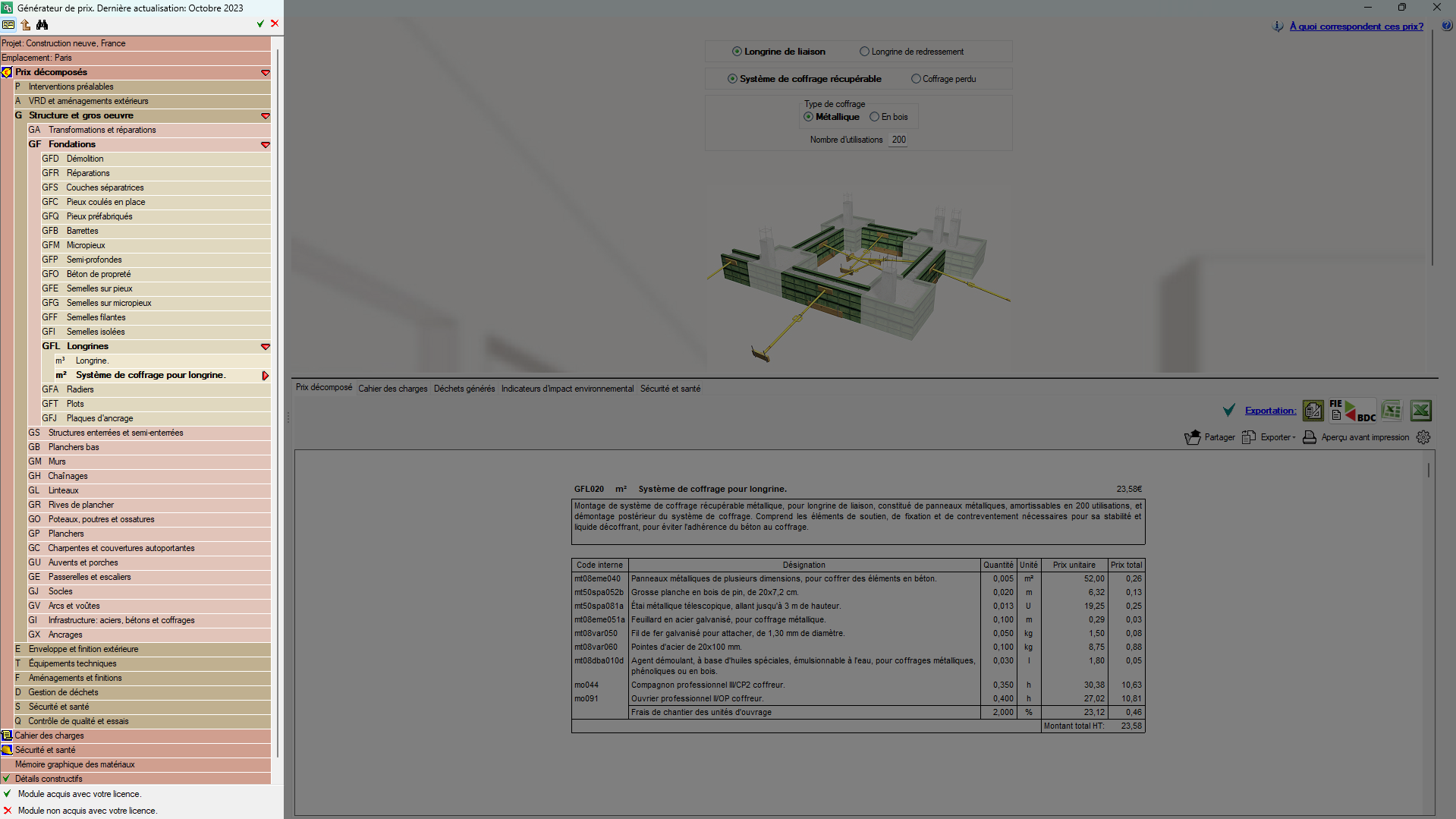Export to calculator and ruler budget program icon
This screenshot has height=819, width=1456.
click(x=1313, y=411)
